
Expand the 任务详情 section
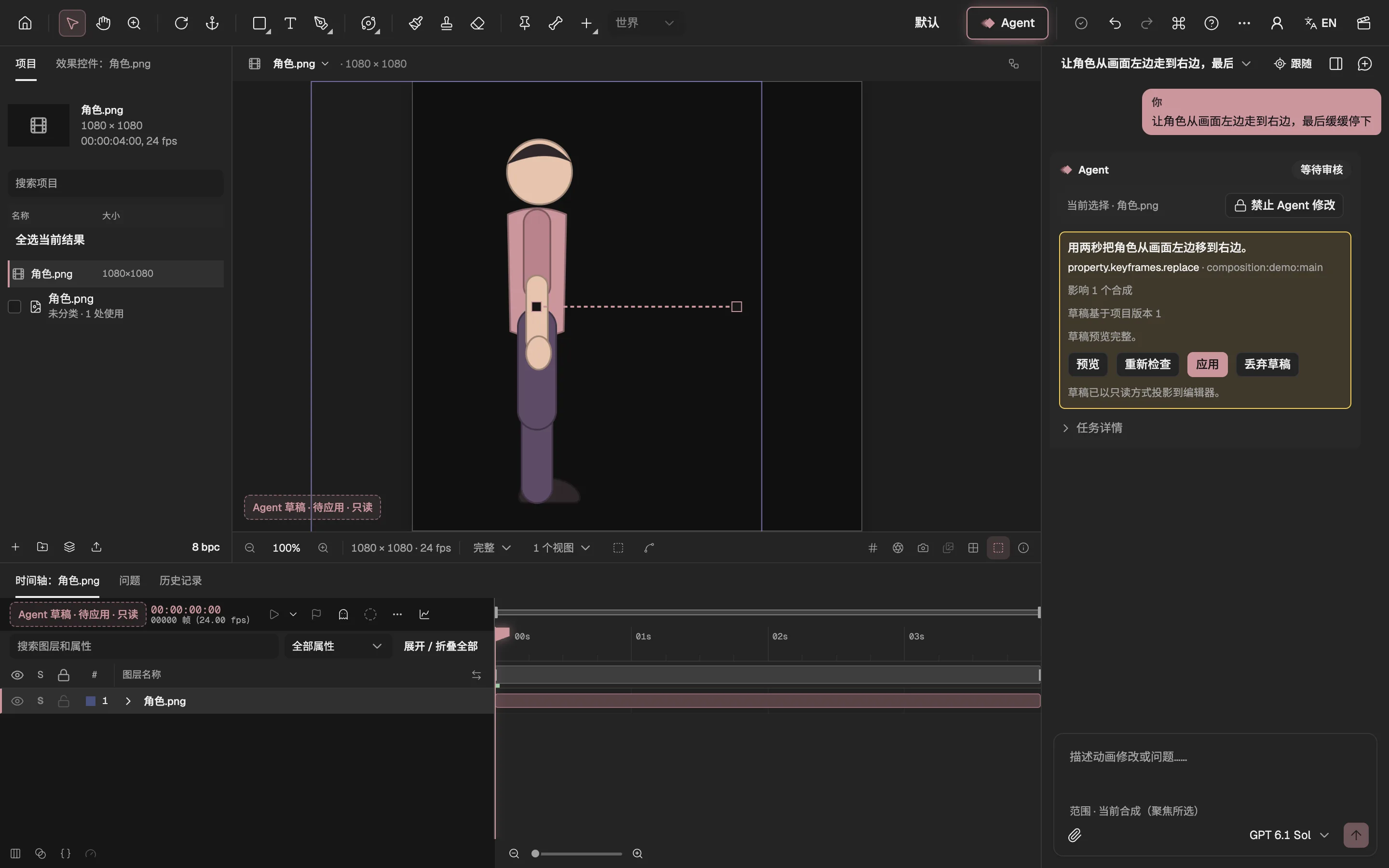[1093, 428]
